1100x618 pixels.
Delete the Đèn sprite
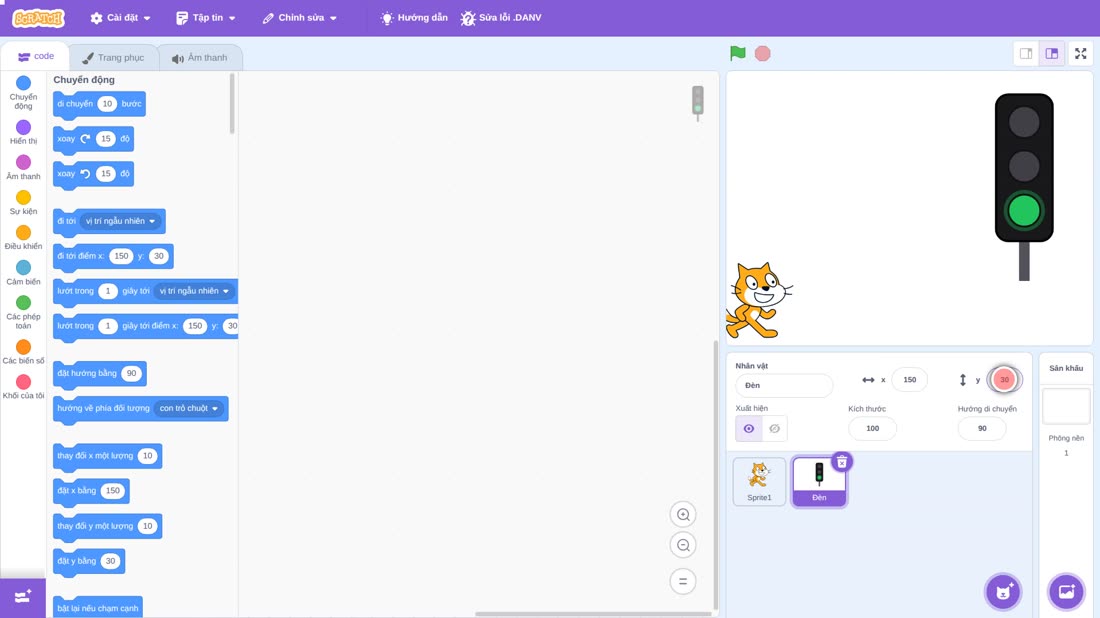pos(841,462)
